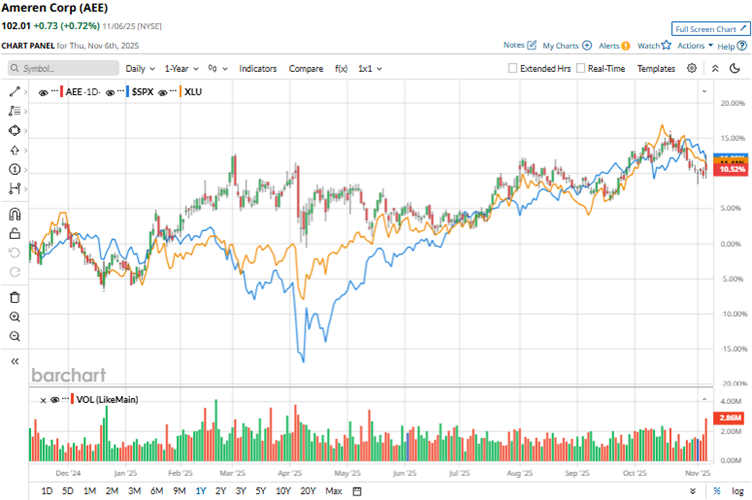Open the calendar date range picker
Image resolution: width=752 pixels, height=500 pixels.
coord(357,491)
